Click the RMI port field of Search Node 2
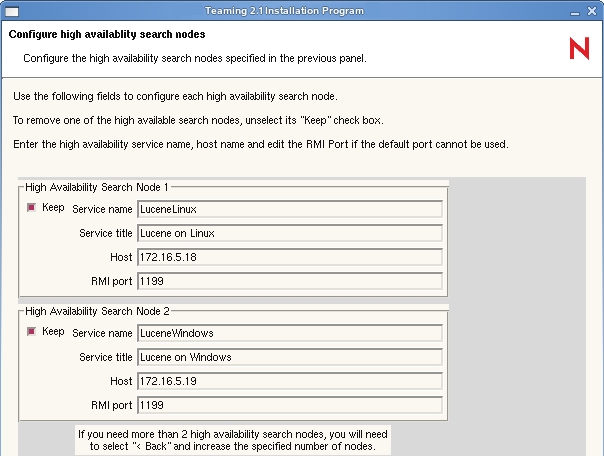Image resolution: width=604 pixels, height=456 pixels. [290, 405]
